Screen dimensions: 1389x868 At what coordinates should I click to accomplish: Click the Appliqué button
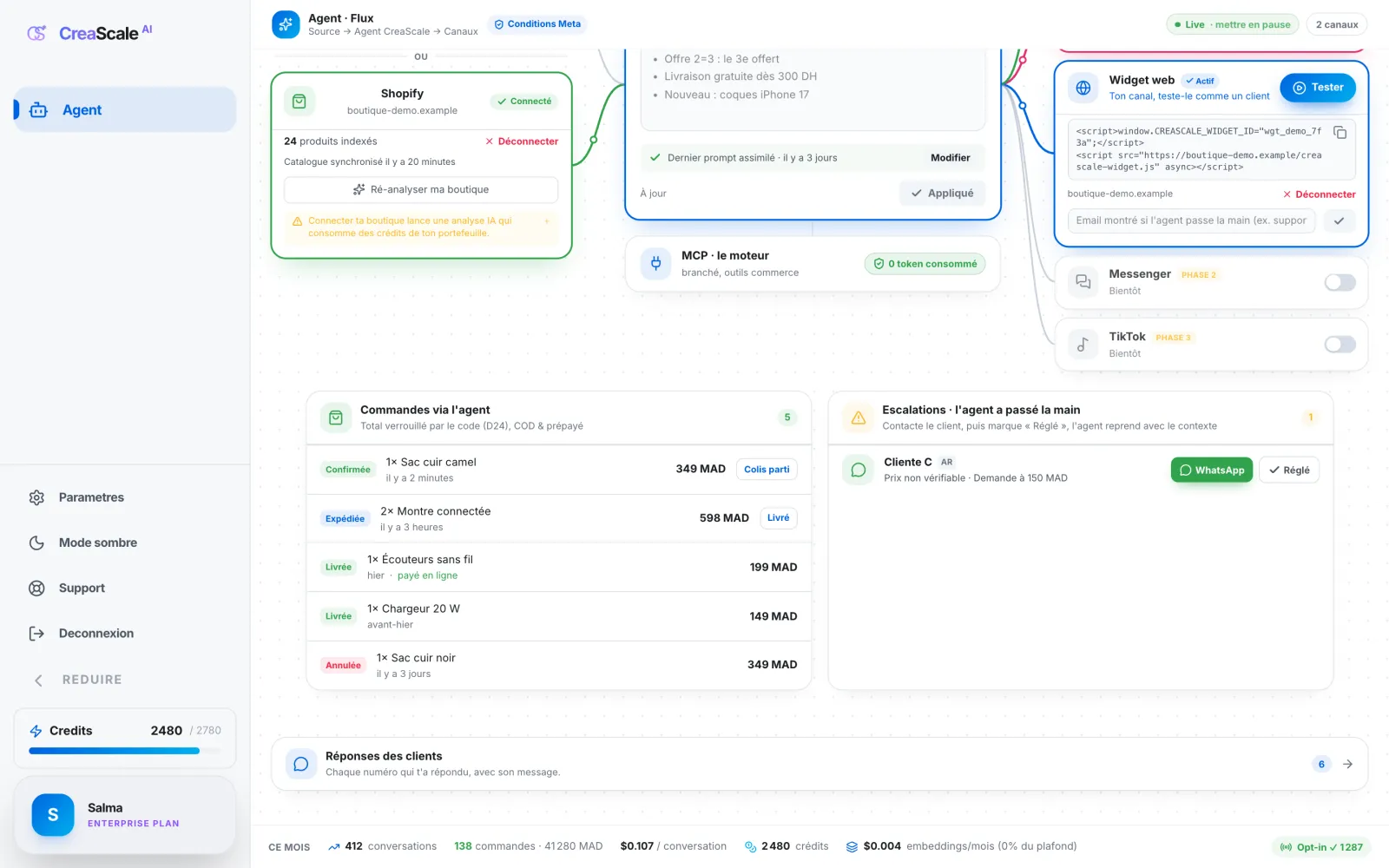coord(942,193)
